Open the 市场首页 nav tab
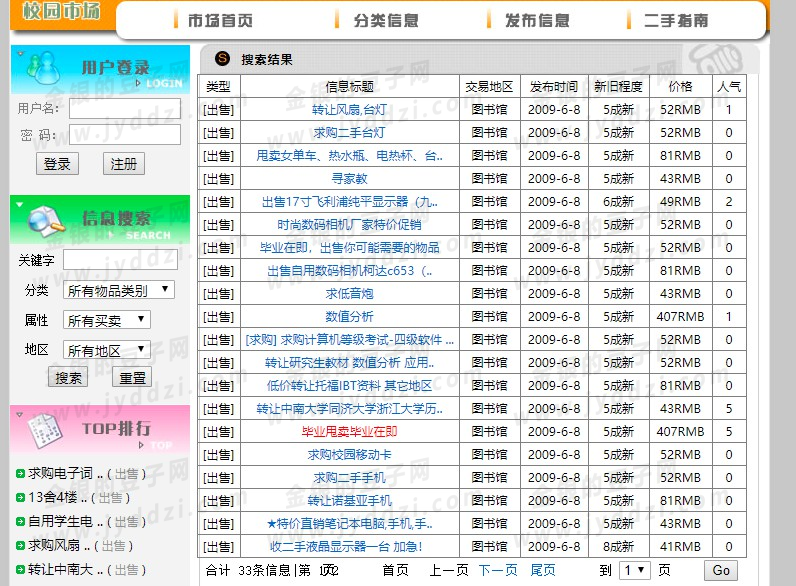This screenshot has height=586, width=796. [x=220, y=20]
